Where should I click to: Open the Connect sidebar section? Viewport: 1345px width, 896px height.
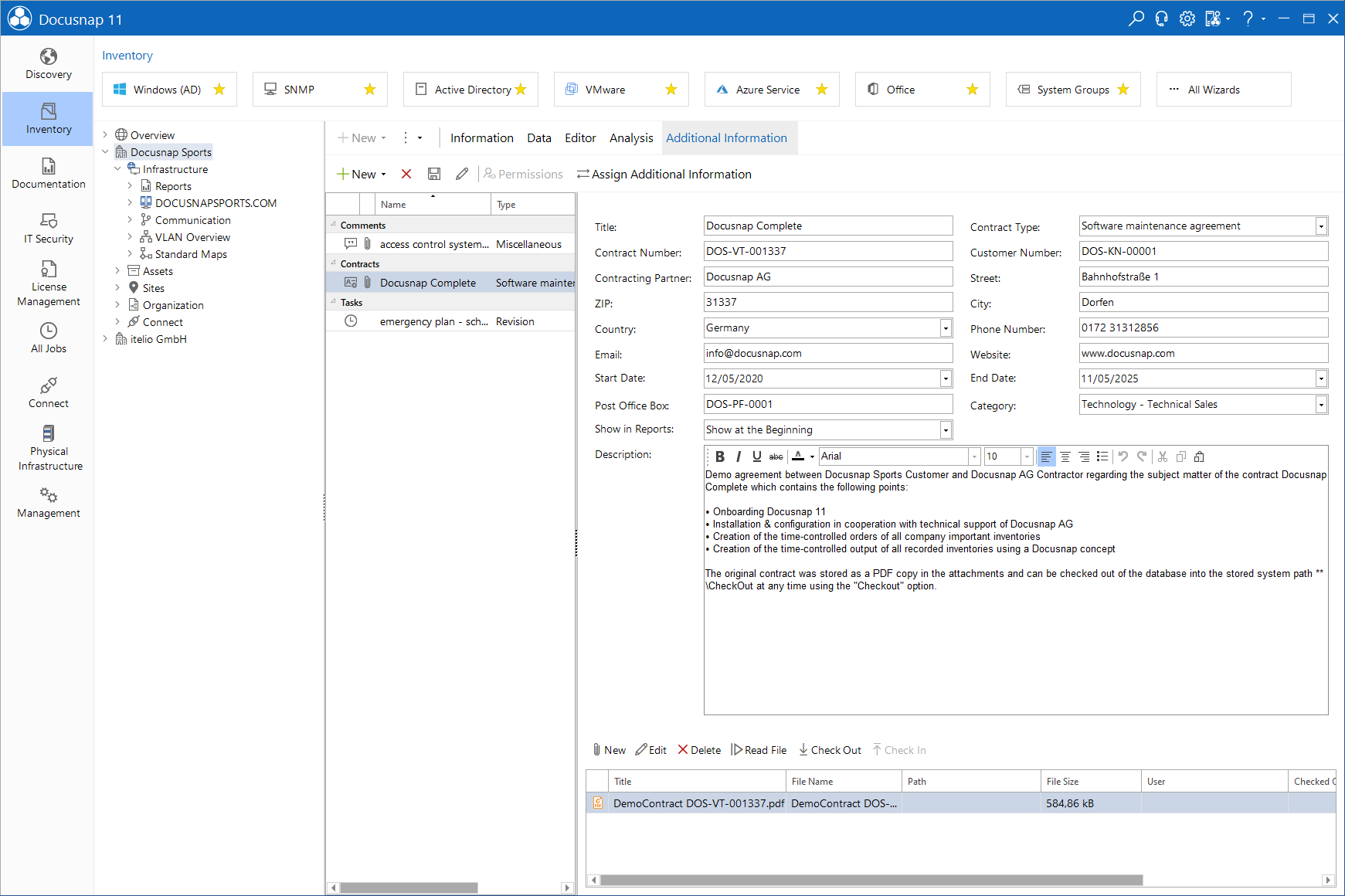(48, 393)
